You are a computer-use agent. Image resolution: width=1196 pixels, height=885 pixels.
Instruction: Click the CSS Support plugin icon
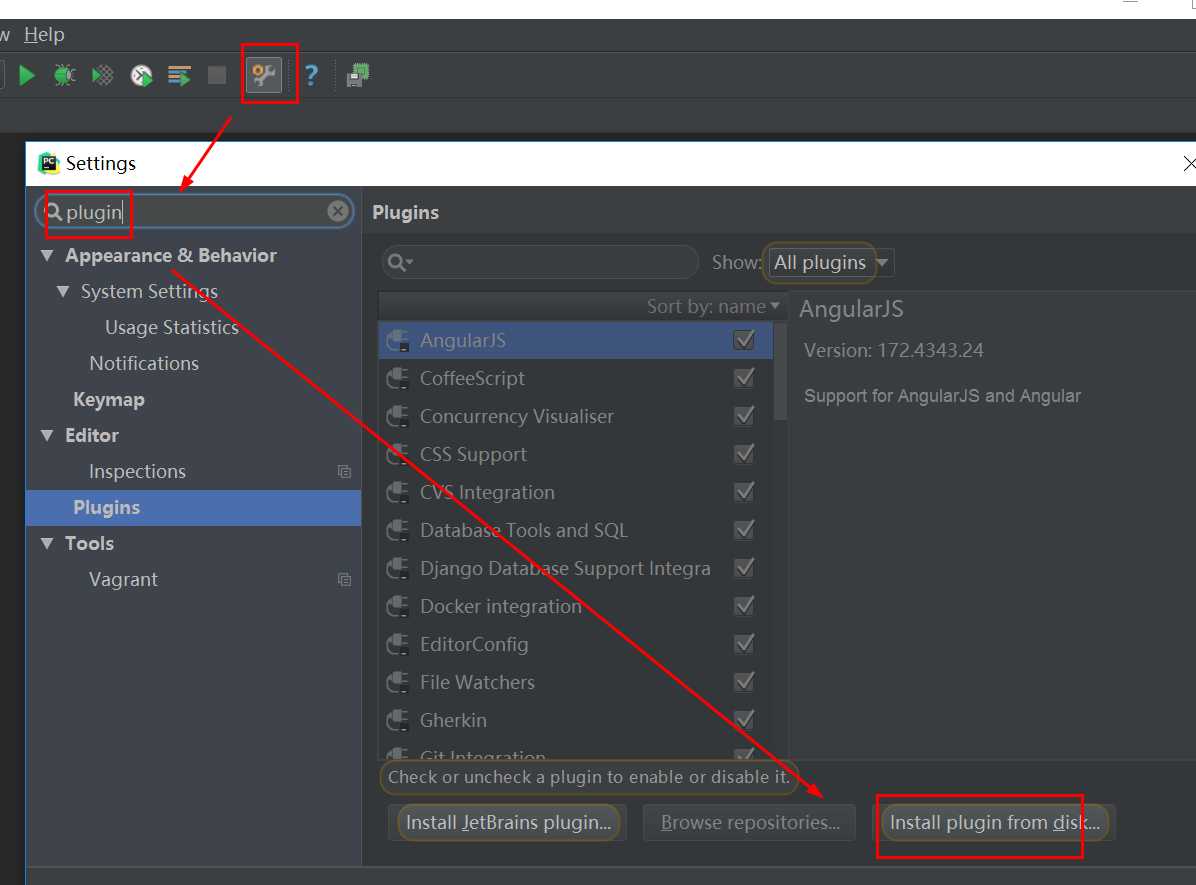[397, 455]
